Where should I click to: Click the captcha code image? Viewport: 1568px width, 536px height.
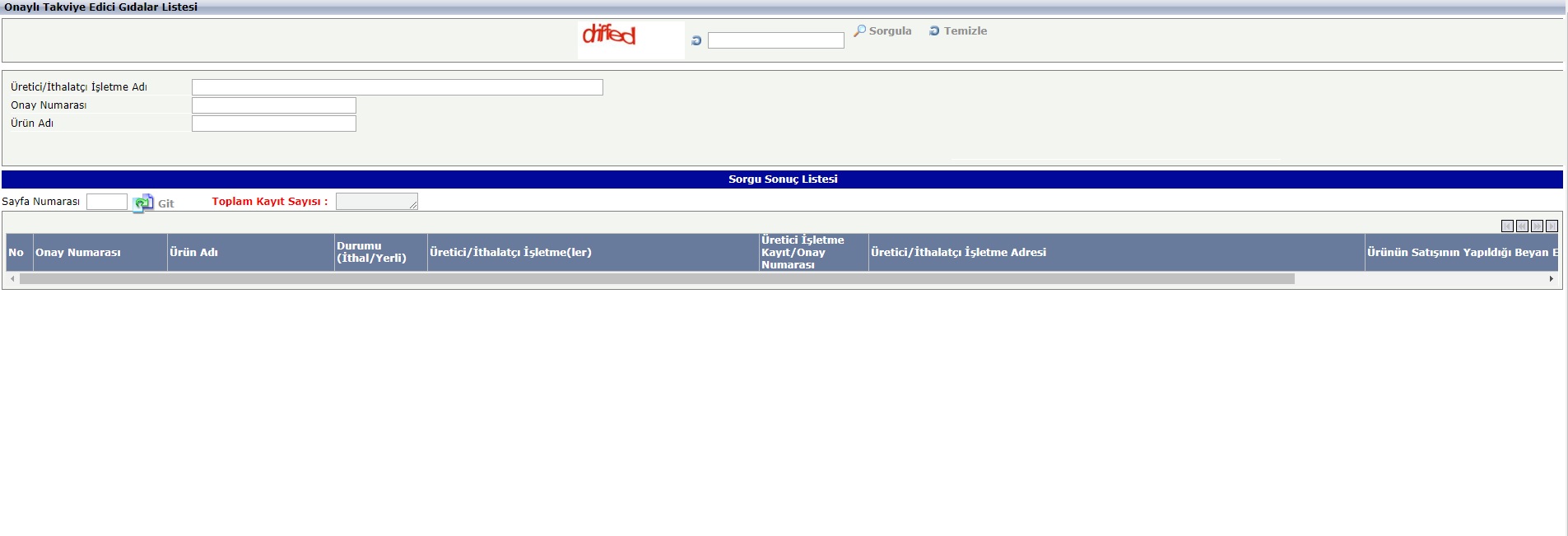point(630,40)
